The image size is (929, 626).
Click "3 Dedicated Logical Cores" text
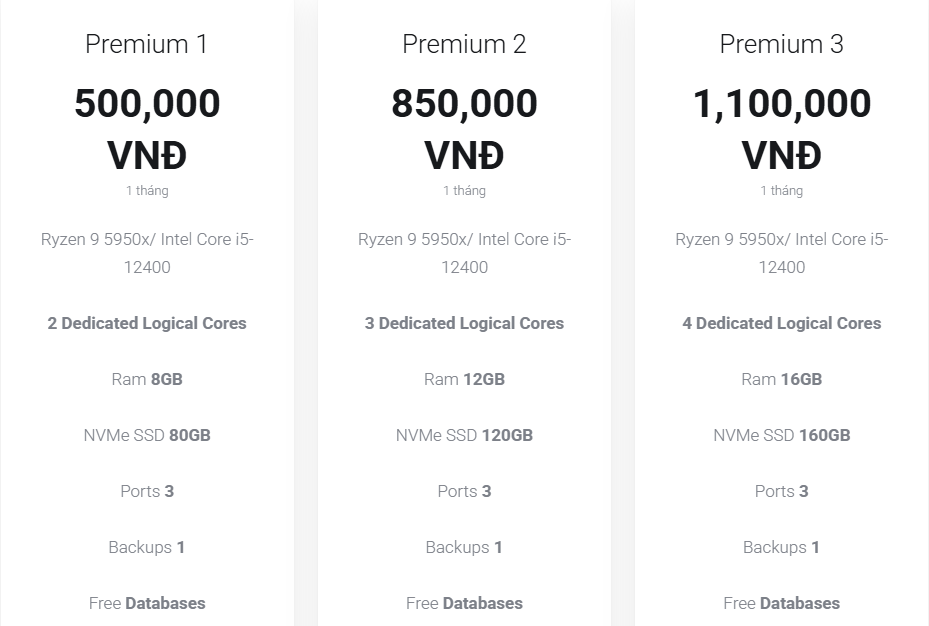click(464, 323)
